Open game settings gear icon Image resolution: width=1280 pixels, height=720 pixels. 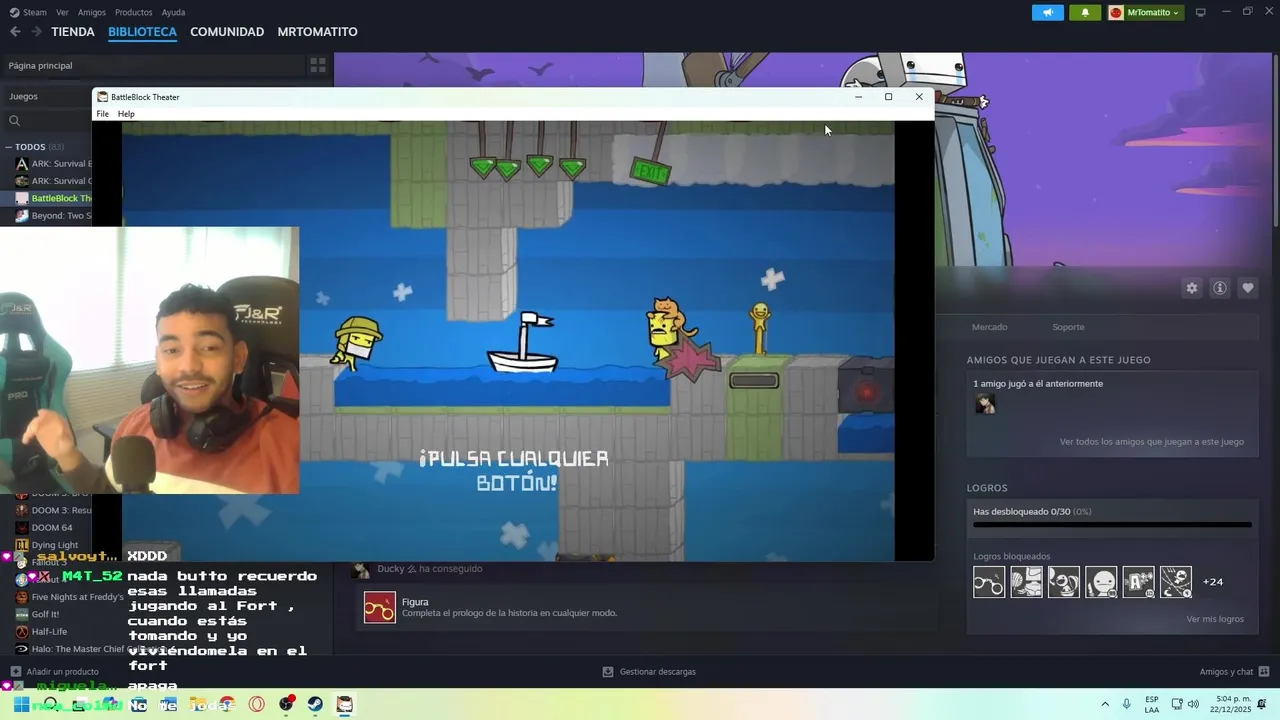(x=1192, y=288)
